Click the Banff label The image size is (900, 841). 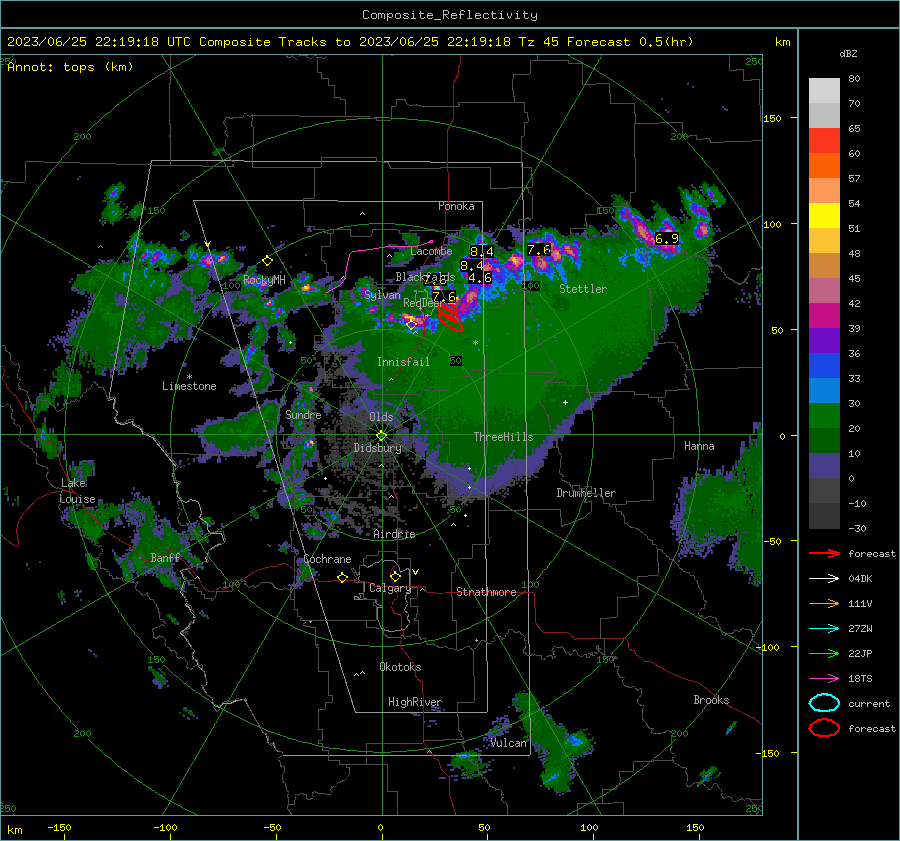(165, 557)
